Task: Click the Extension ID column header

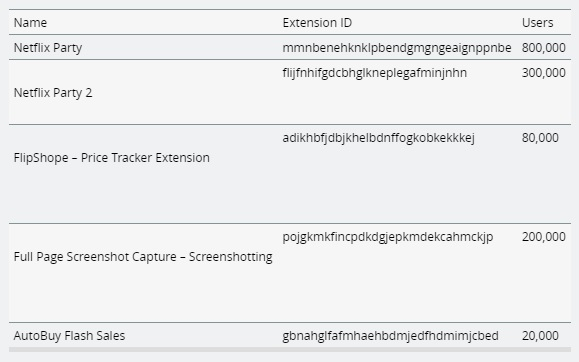Action: click(x=317, y=23)
